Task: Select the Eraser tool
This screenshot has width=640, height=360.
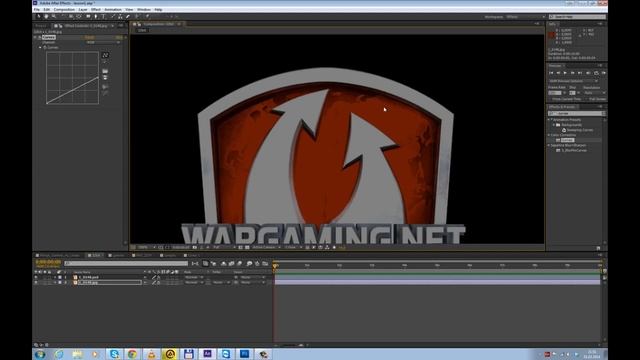Action: 128,16
